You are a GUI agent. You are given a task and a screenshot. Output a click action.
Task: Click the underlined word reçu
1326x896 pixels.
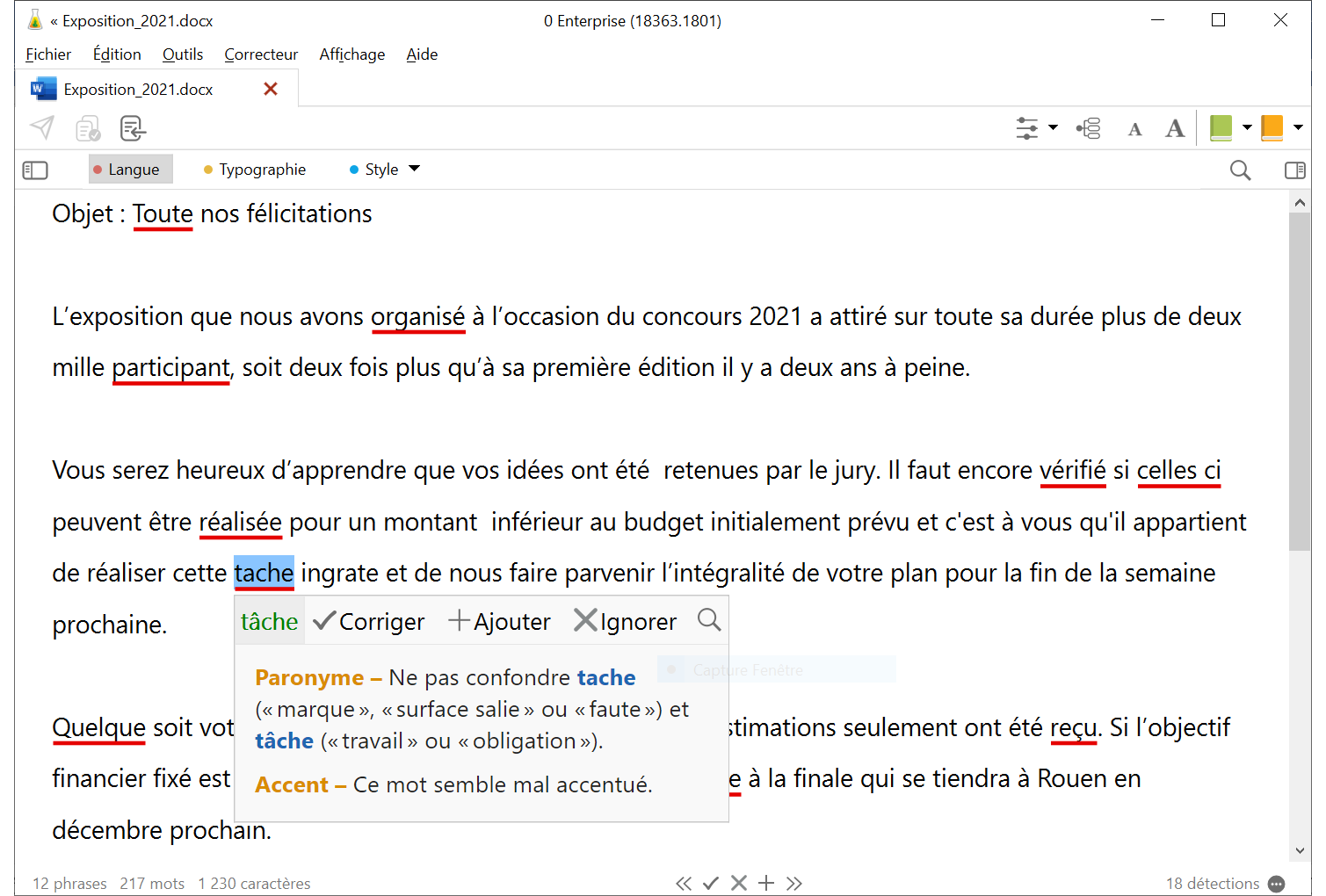(x=1074, y=727)
